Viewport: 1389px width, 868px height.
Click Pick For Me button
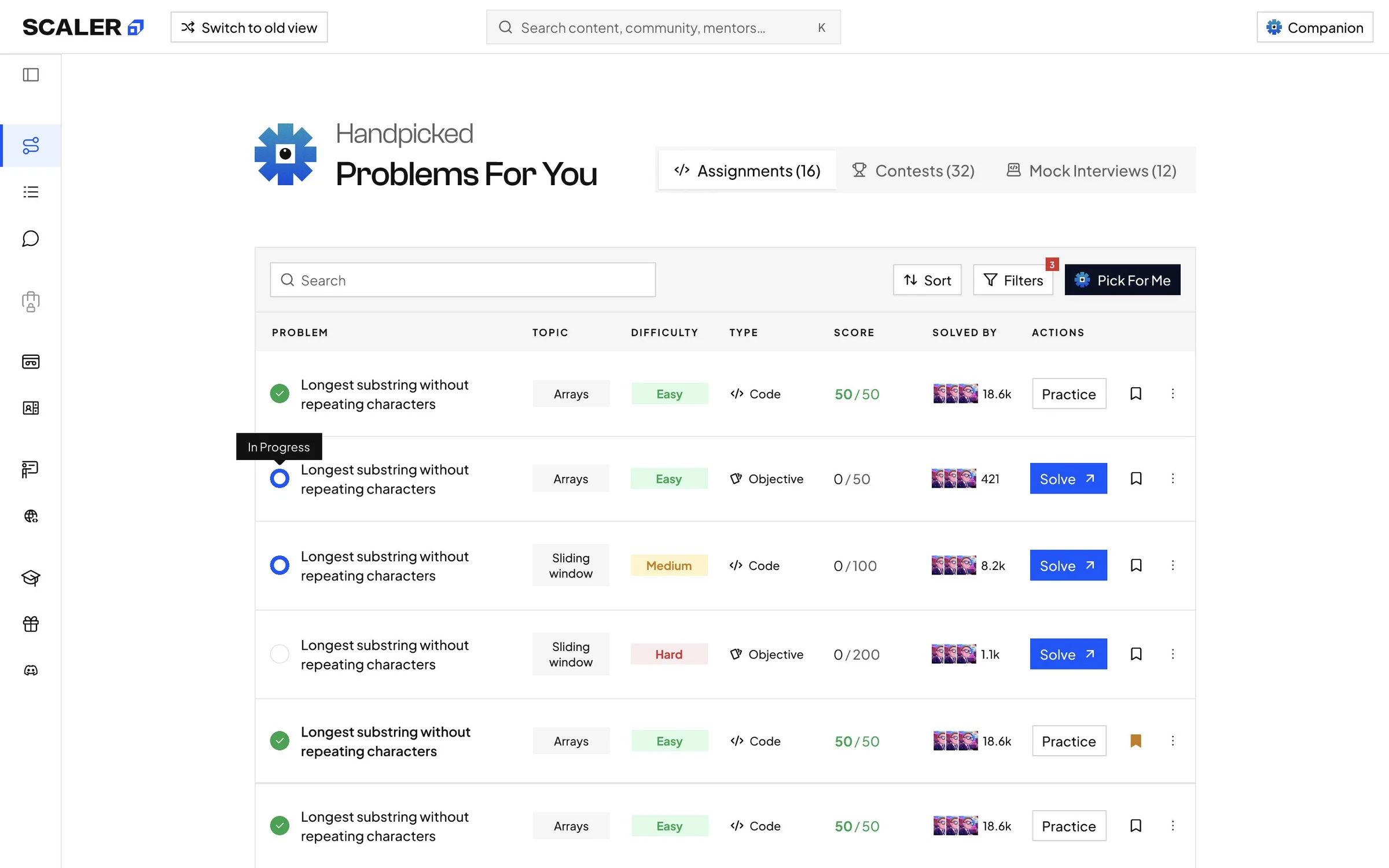click(x=1122, y=280)
